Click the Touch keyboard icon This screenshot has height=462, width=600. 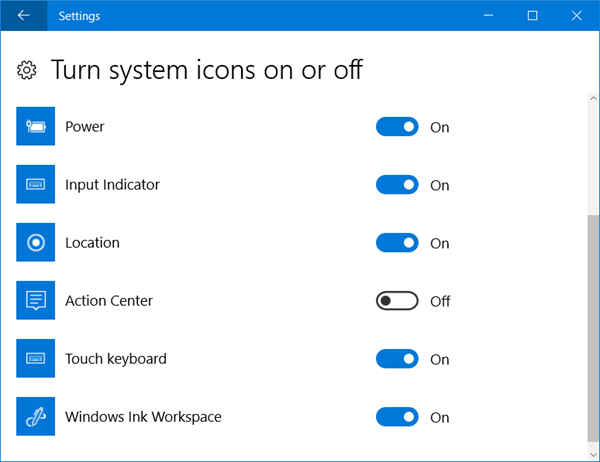coord(36,359)
